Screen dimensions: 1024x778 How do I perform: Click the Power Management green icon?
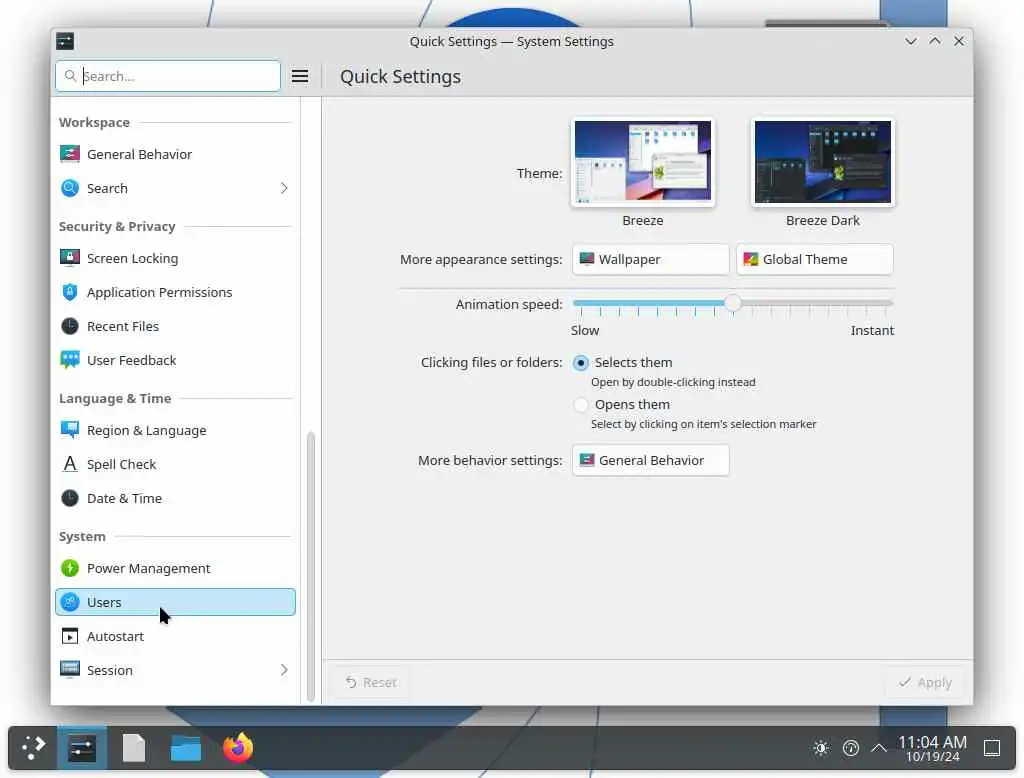70,568
